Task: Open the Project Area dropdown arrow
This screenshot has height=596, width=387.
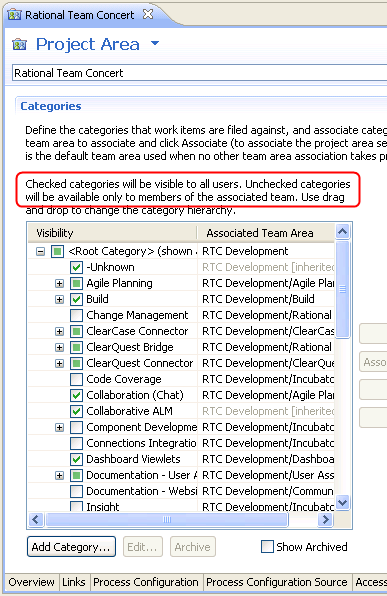Action: click(x=155, y=43)
